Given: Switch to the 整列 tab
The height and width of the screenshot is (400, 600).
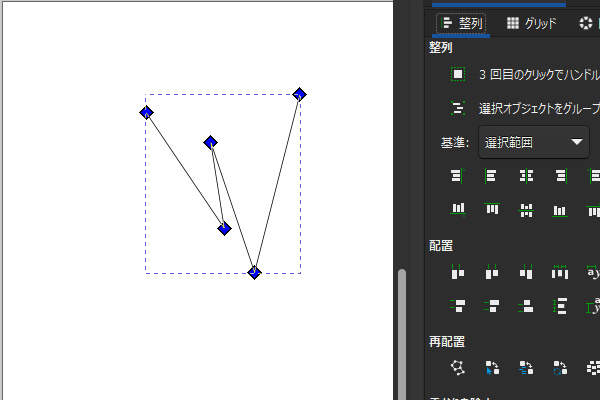Looking at the screenshot, I should (462, 23).
